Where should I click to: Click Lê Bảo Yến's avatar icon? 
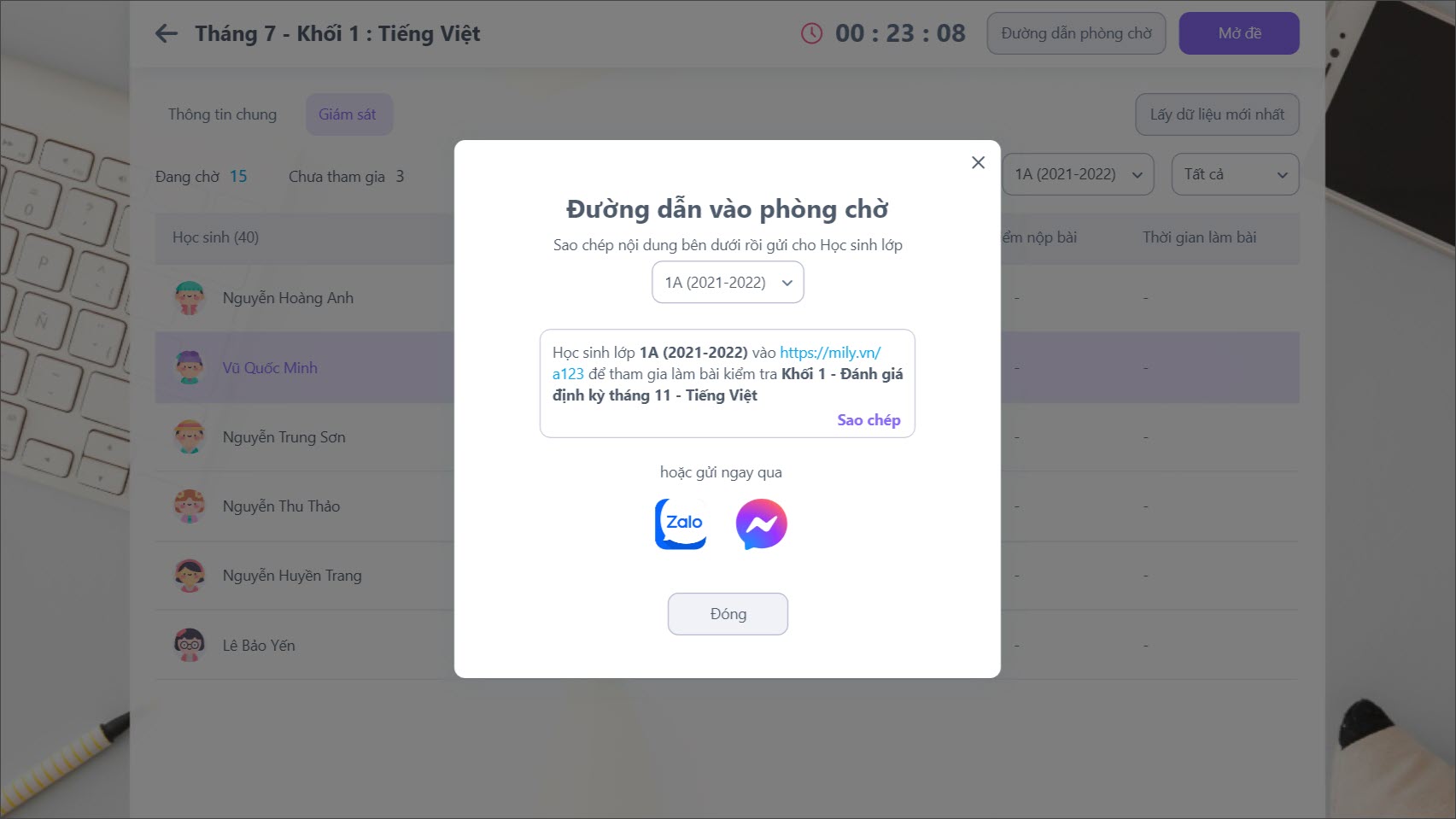pos(189,646)
